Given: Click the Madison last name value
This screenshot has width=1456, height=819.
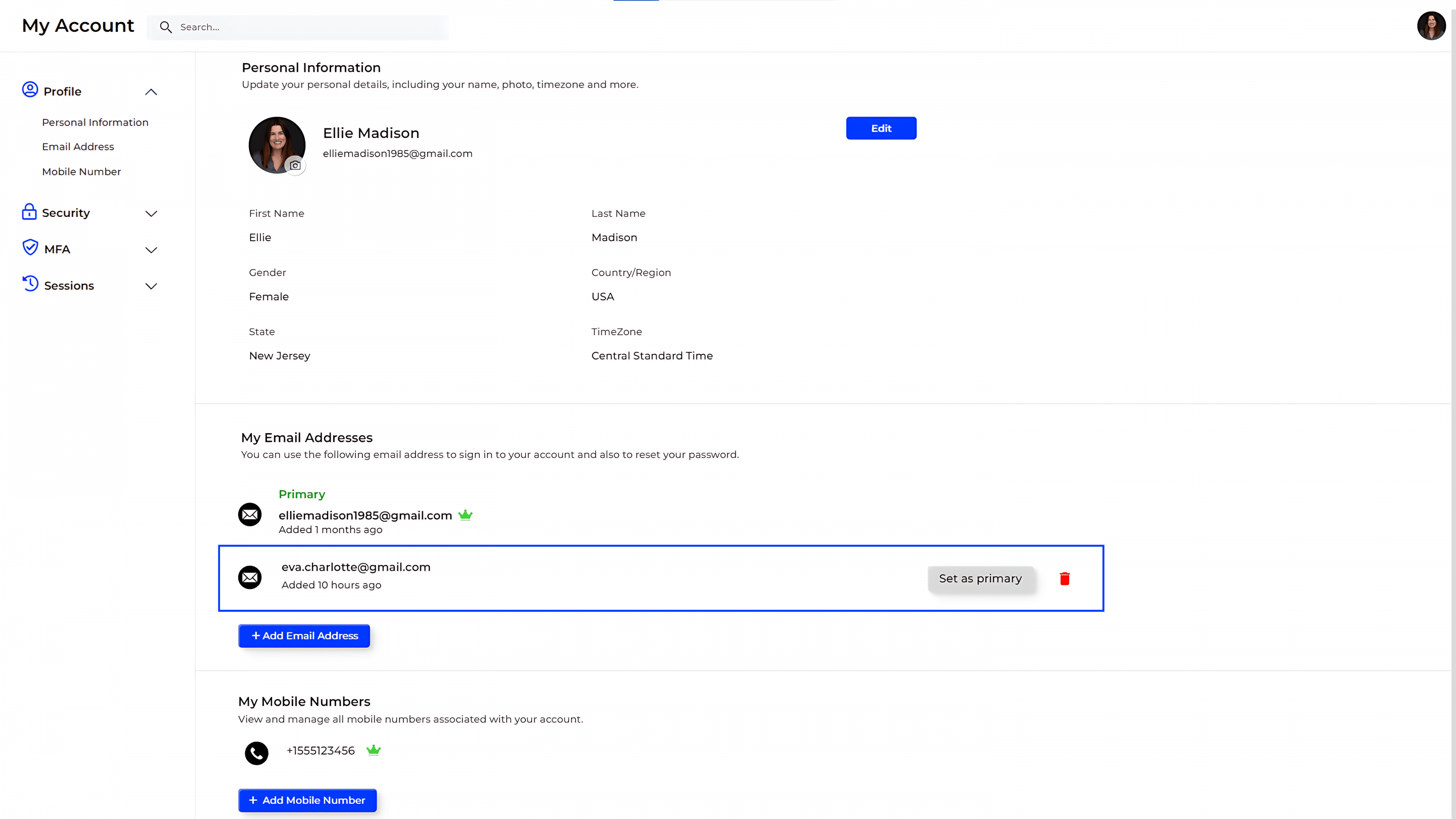Looking at the screenshot, I should tap(614, 238).
